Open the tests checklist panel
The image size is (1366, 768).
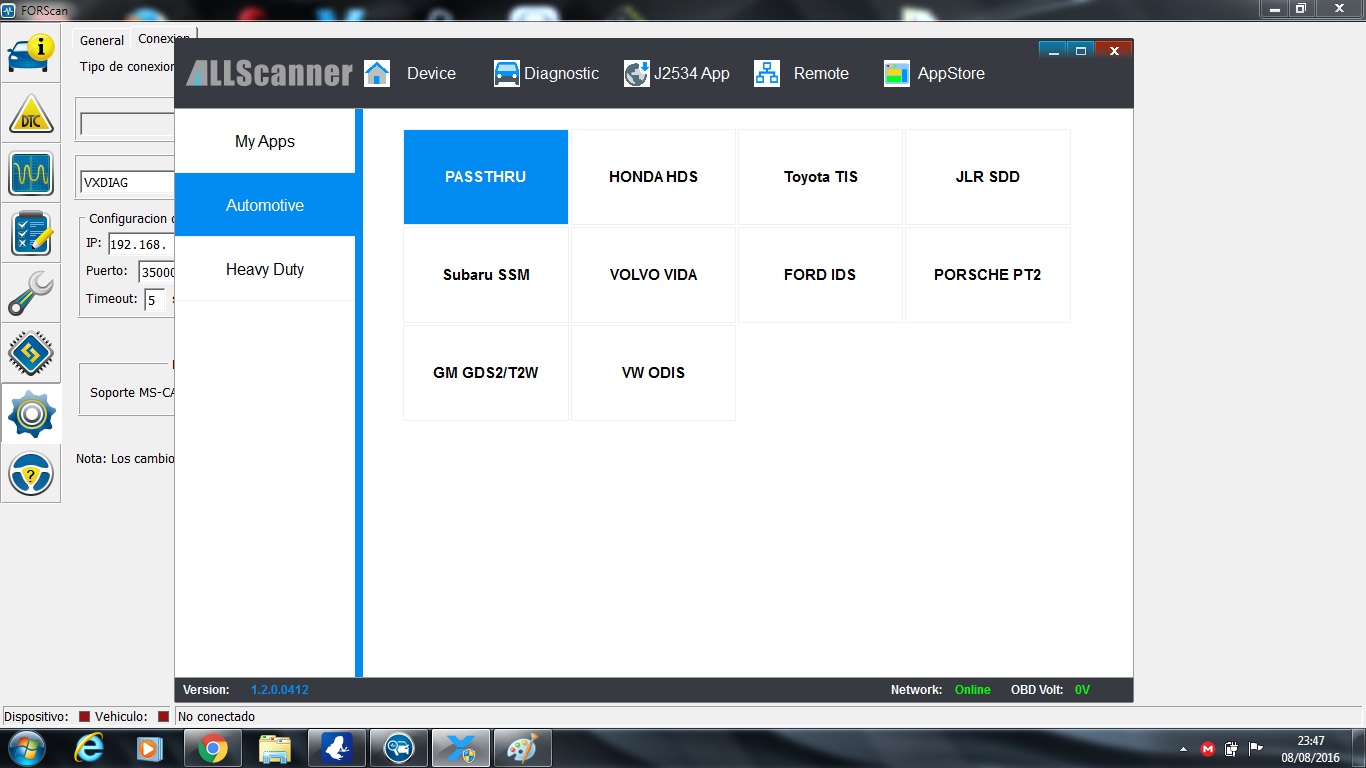31,233
